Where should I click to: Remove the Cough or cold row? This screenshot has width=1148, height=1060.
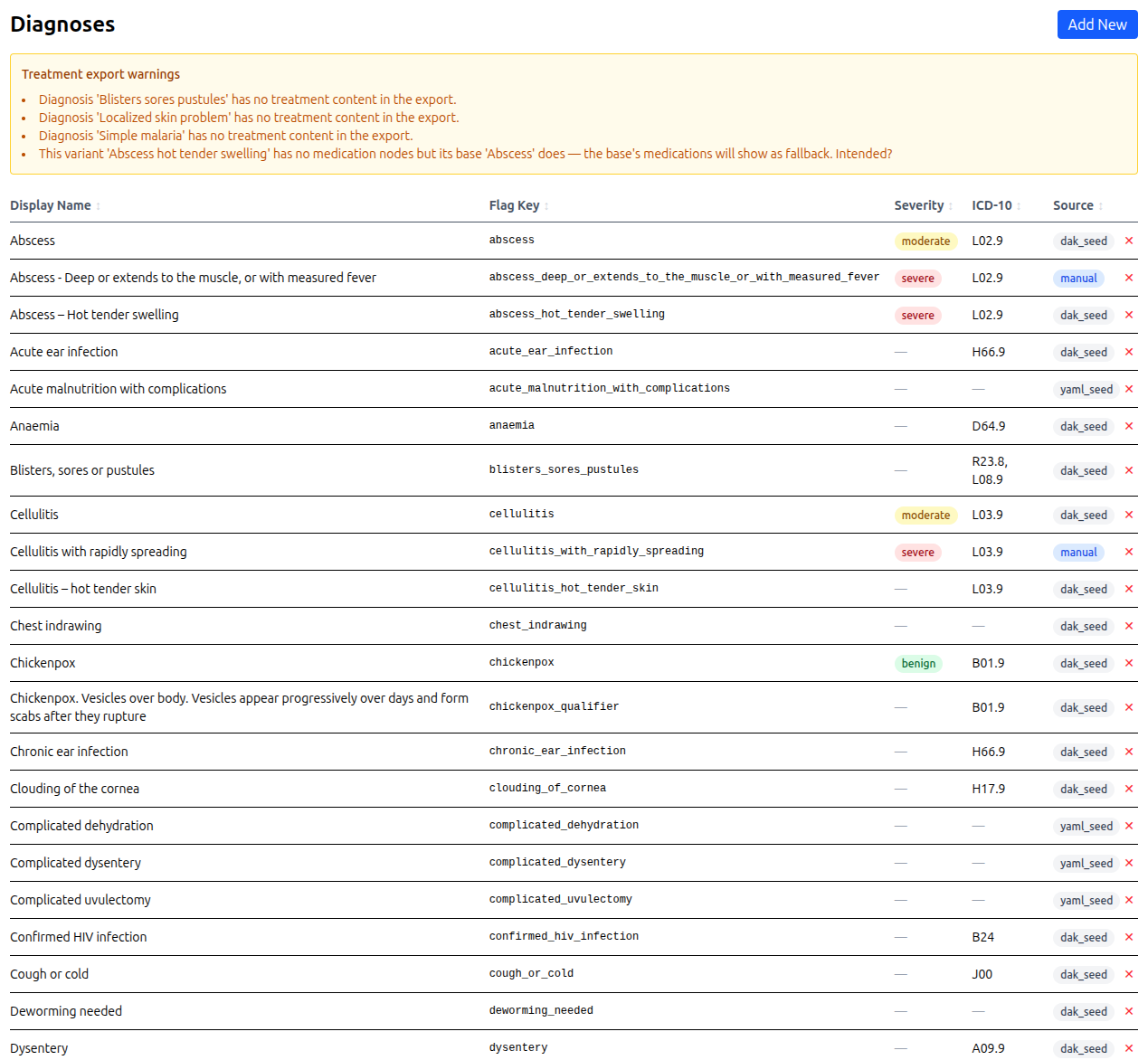1129,974
